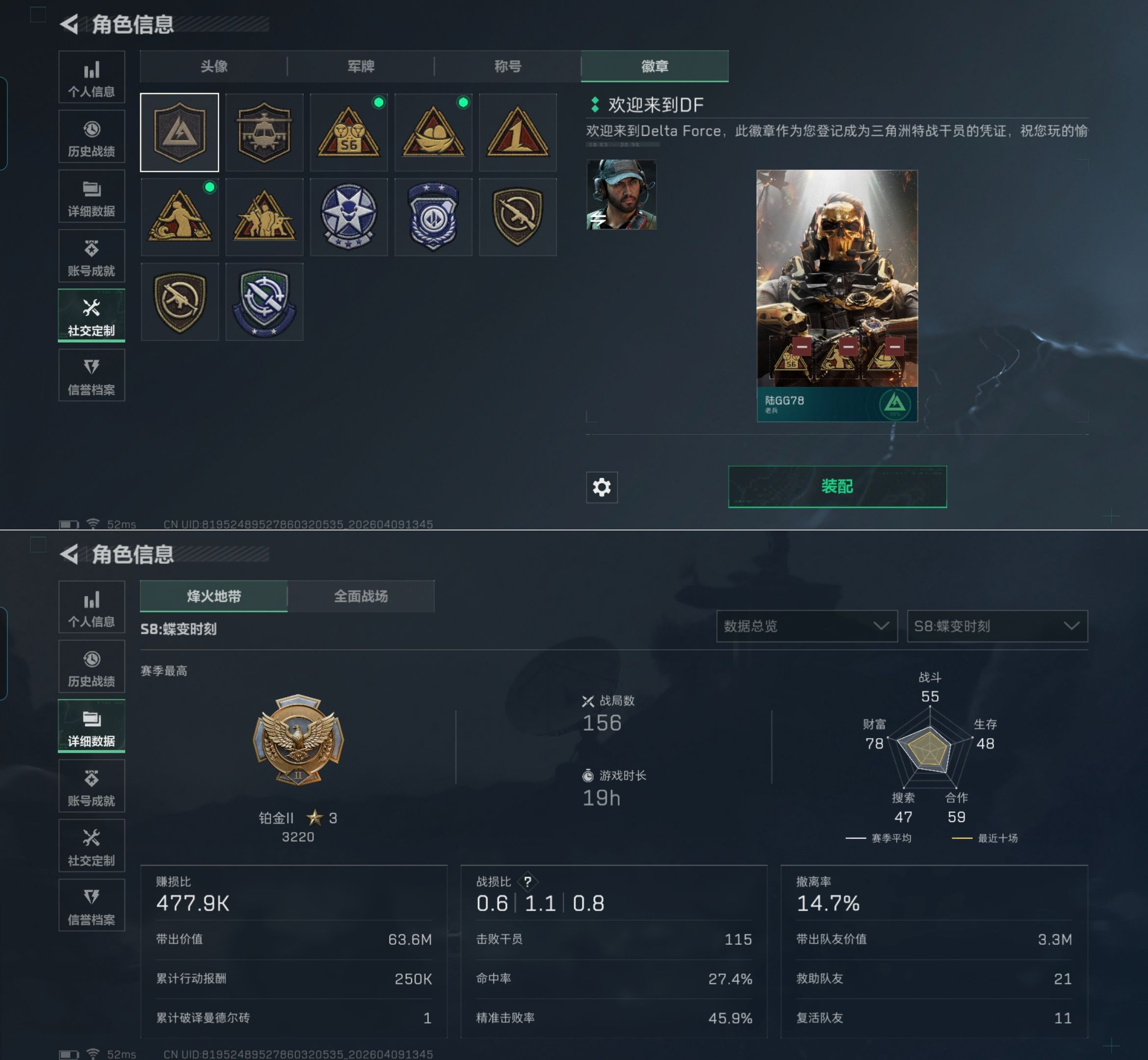Screen dimensions: 1148x1060
Task: Pick the green knife shield badge
Action: coord(264,302)
